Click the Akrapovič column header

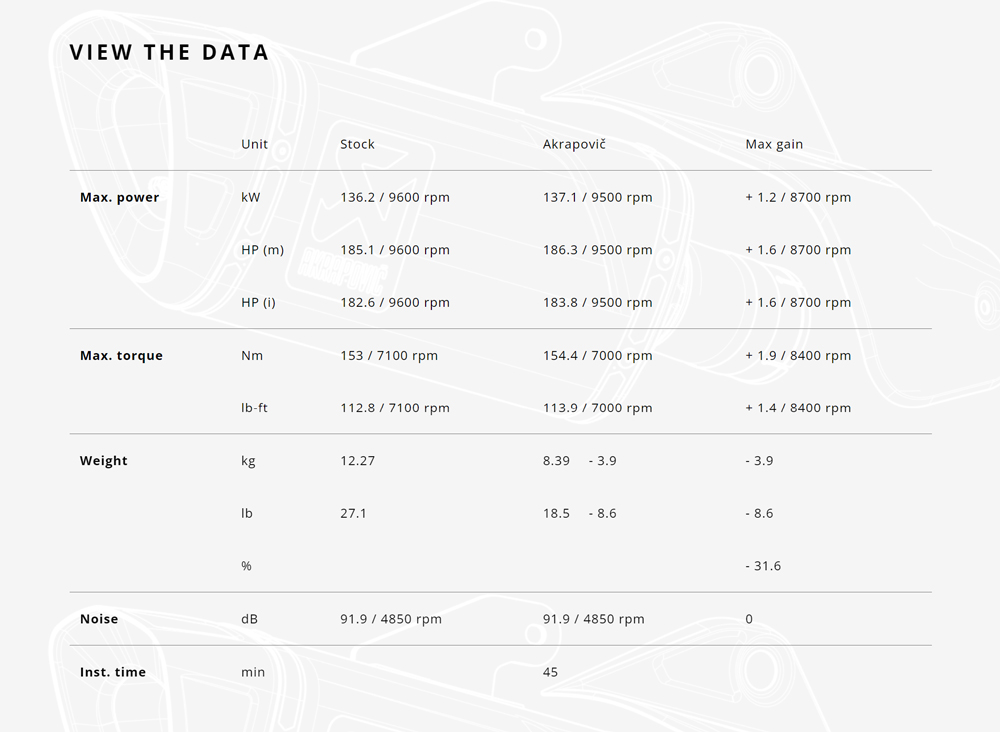574,144
